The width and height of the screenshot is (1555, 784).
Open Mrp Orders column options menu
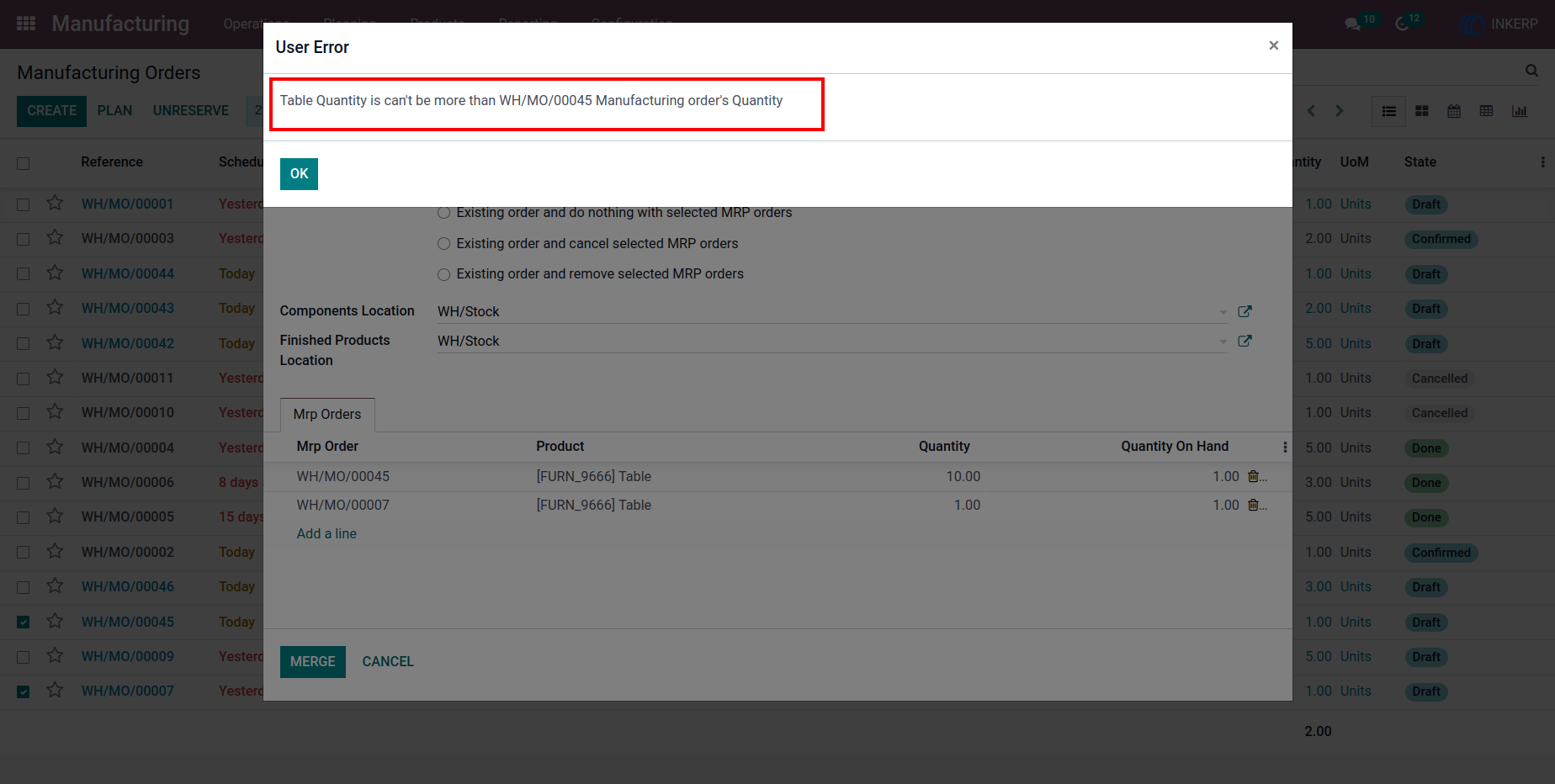pyautogui.click(x=1285, y=447)
